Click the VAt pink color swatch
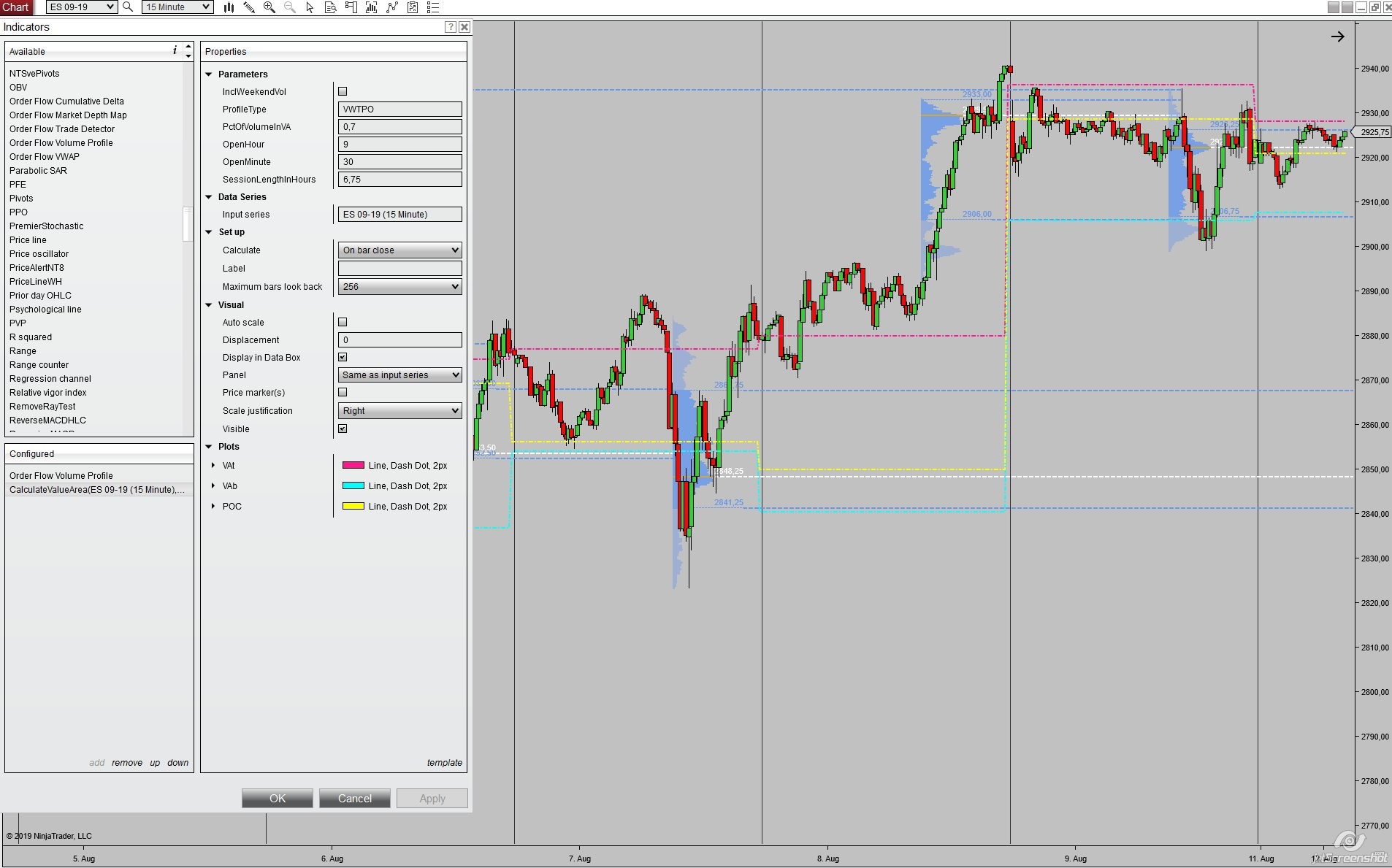 coord(353,465)
